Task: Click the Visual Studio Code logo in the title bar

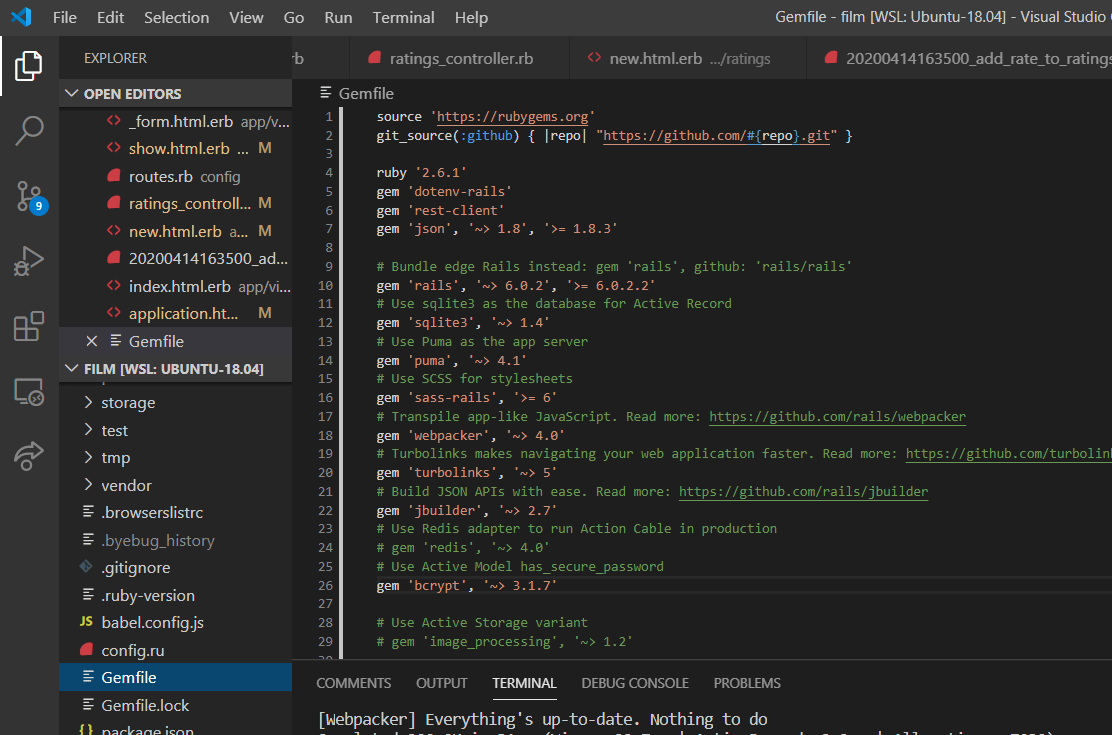Action: [21, 17]
